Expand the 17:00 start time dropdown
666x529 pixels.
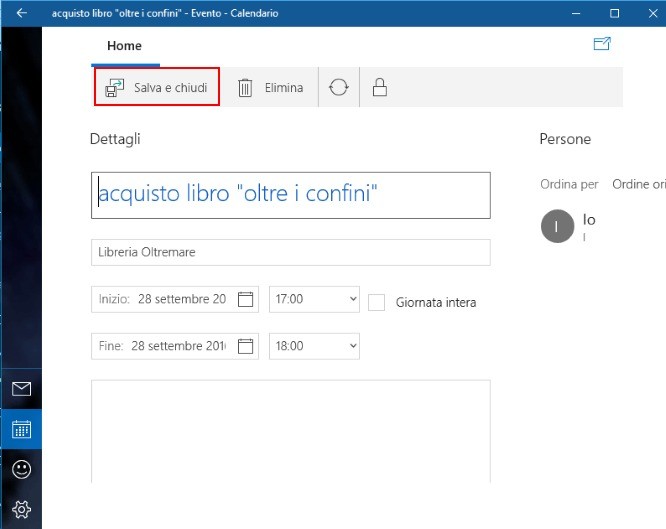[x=314, y=299]
